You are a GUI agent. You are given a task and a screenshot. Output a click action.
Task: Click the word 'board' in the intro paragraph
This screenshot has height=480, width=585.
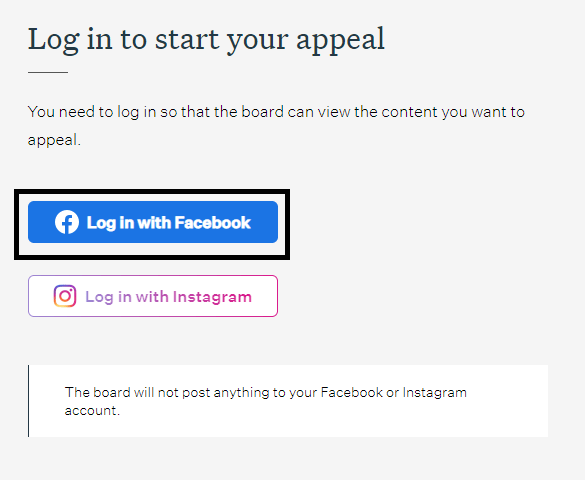tap(262, 112)
